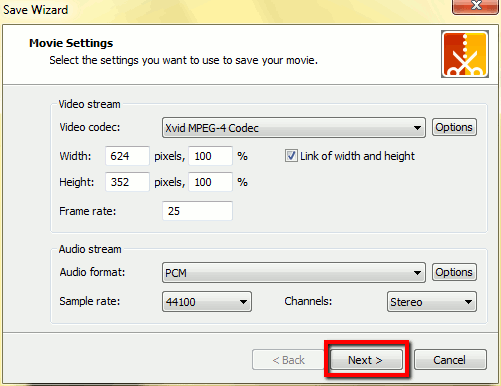
Task: Open audio format Options
Action: (x=454, y=272)
